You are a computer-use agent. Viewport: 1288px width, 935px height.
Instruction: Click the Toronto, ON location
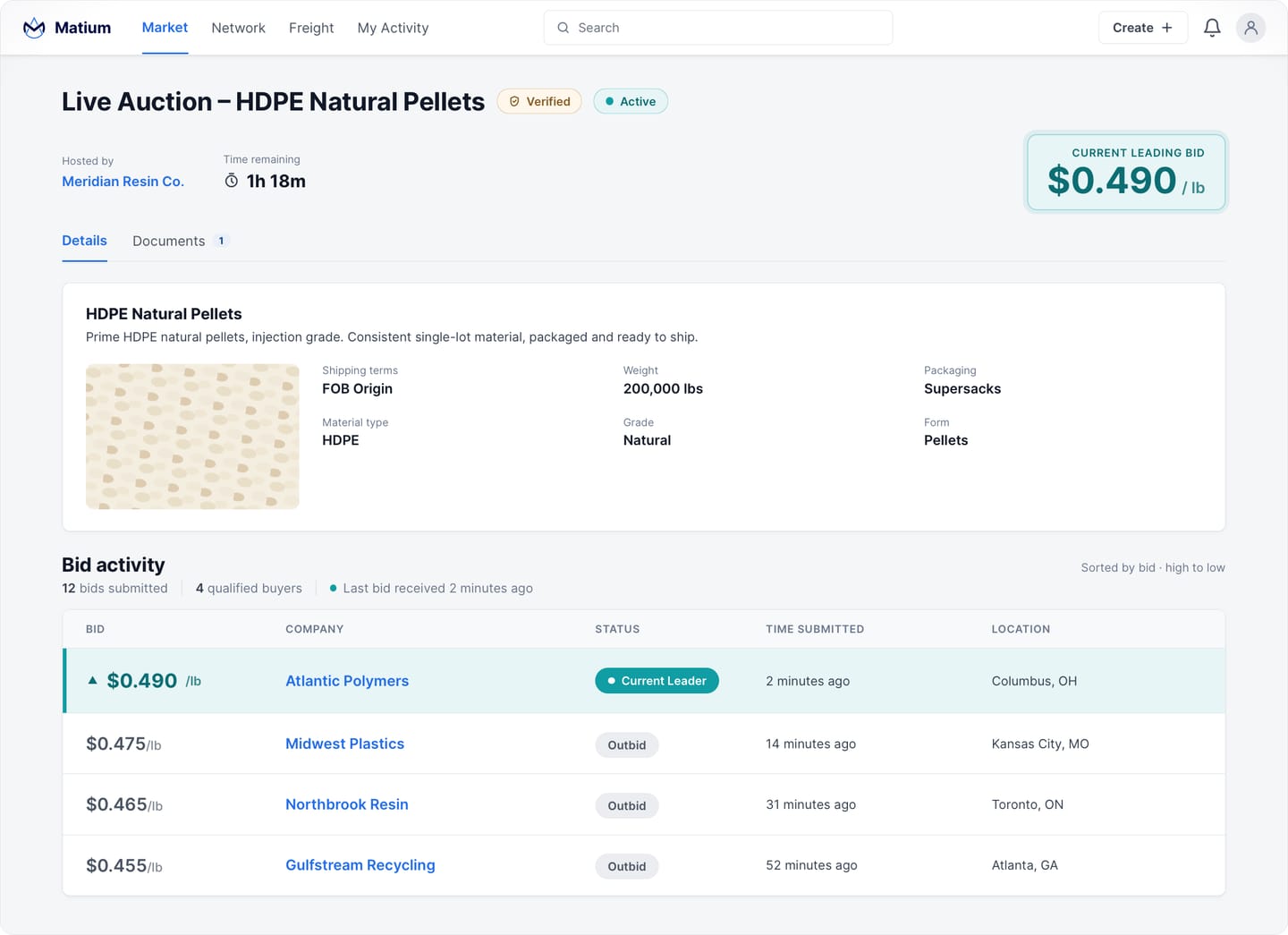click(1028, 804)
